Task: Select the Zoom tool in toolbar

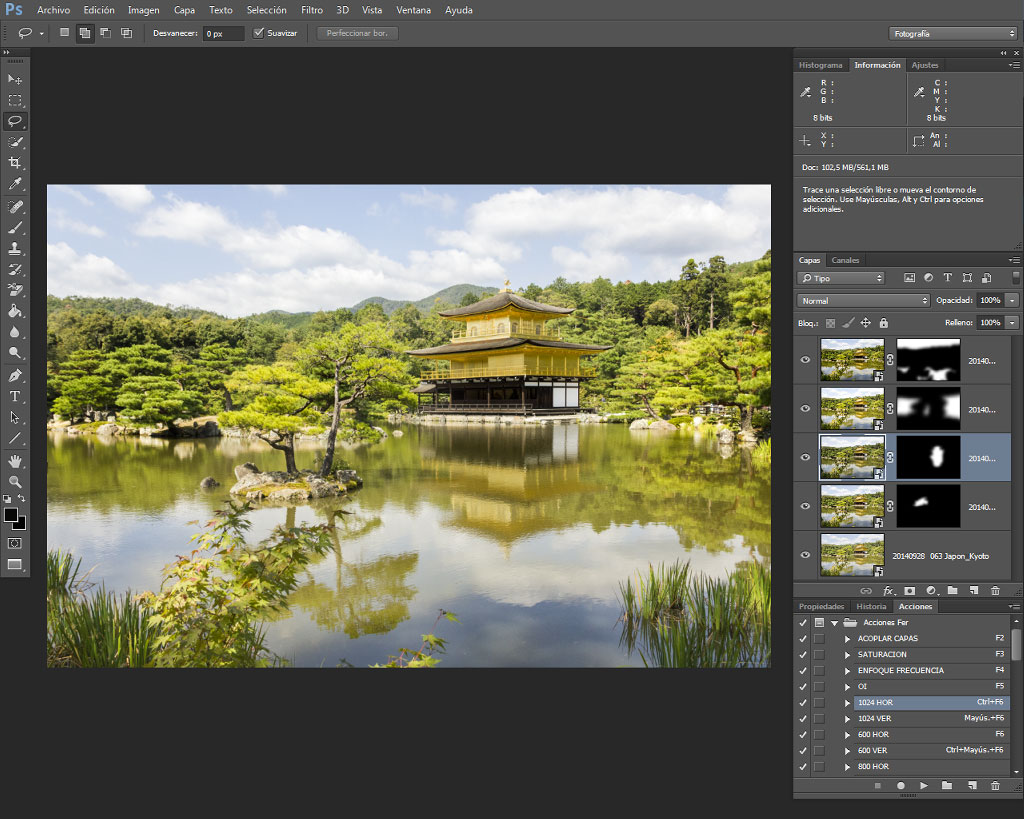Action: pos(15,482)
